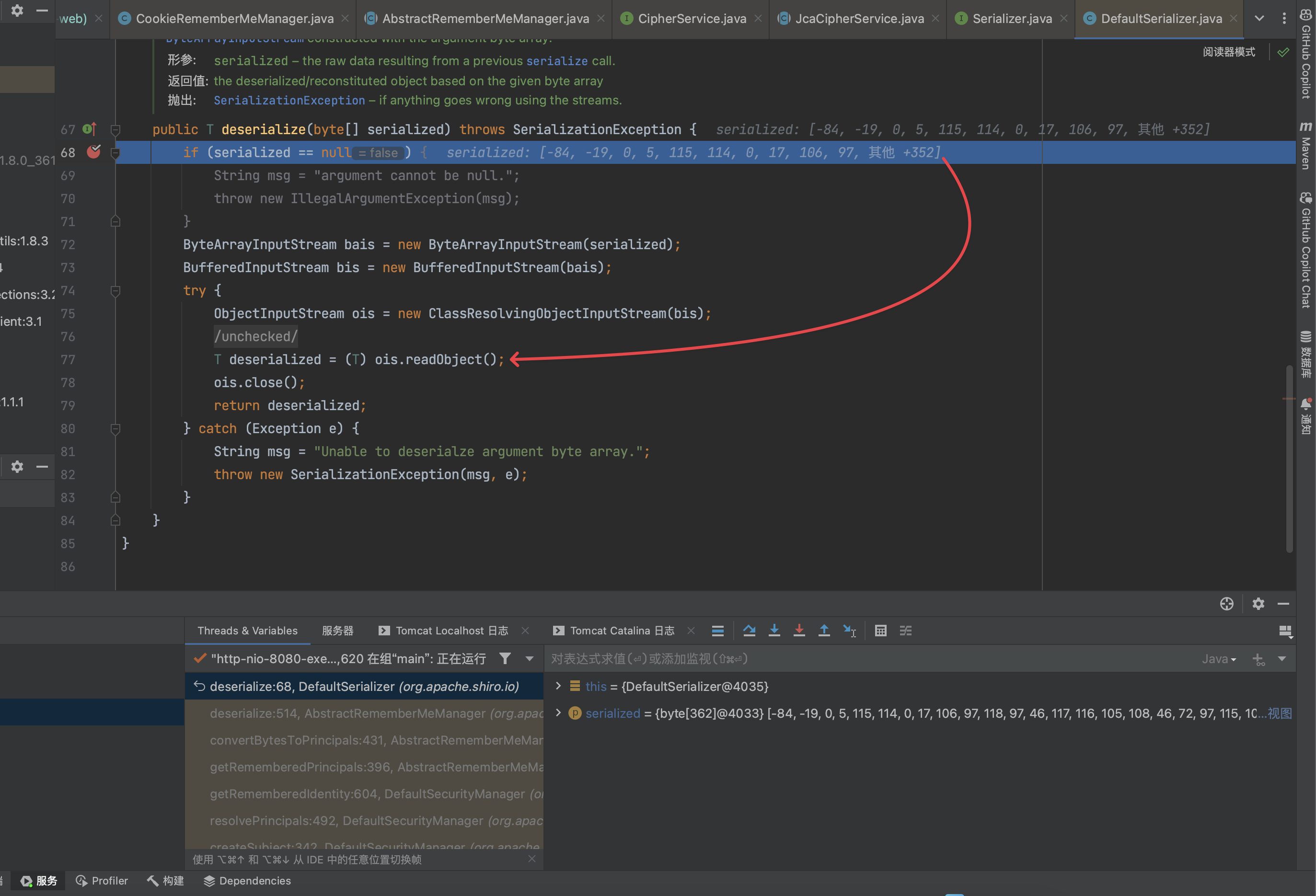
Task: Click Run to Cursor icon
Action: click(849, 631)
